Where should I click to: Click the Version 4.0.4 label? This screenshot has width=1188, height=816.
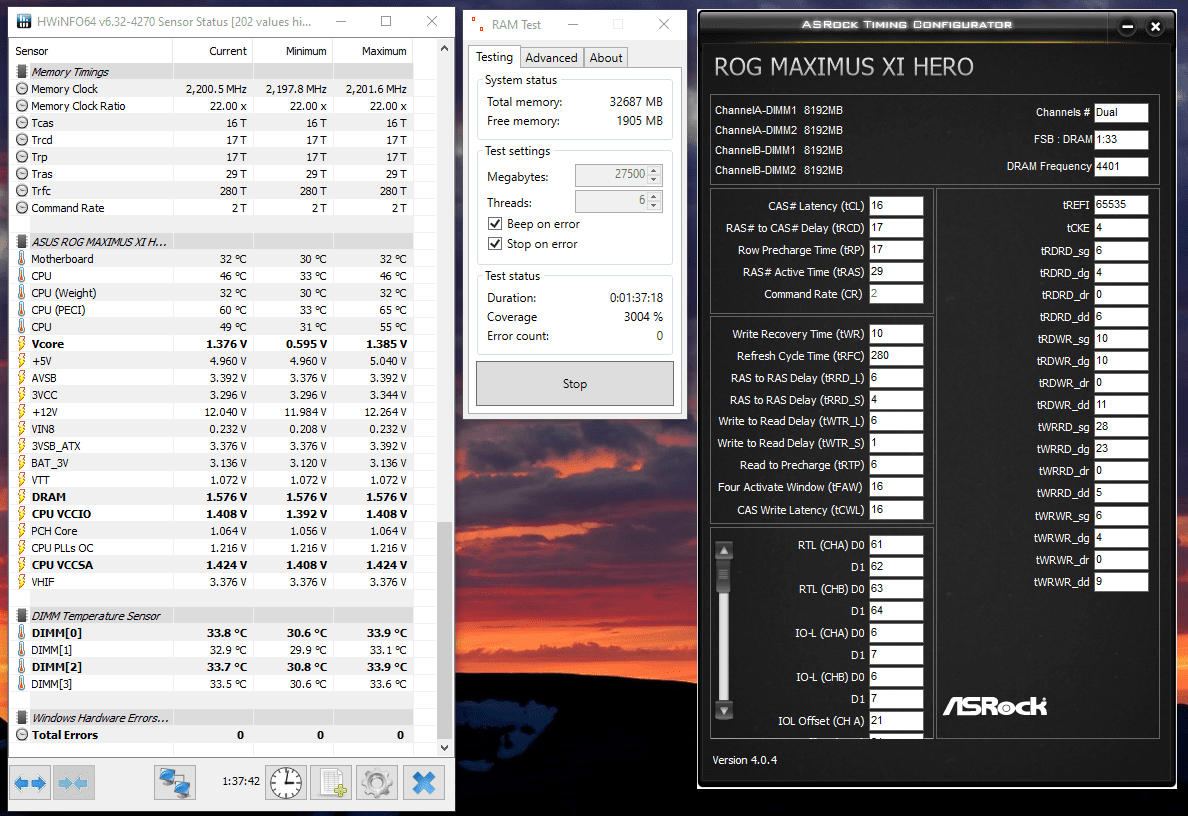click(745, 760)
